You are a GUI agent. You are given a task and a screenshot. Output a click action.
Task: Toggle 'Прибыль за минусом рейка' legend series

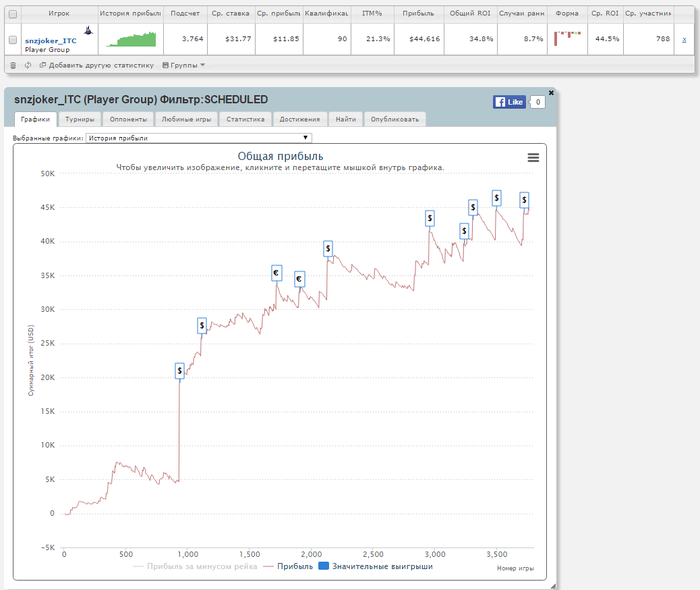196,566
